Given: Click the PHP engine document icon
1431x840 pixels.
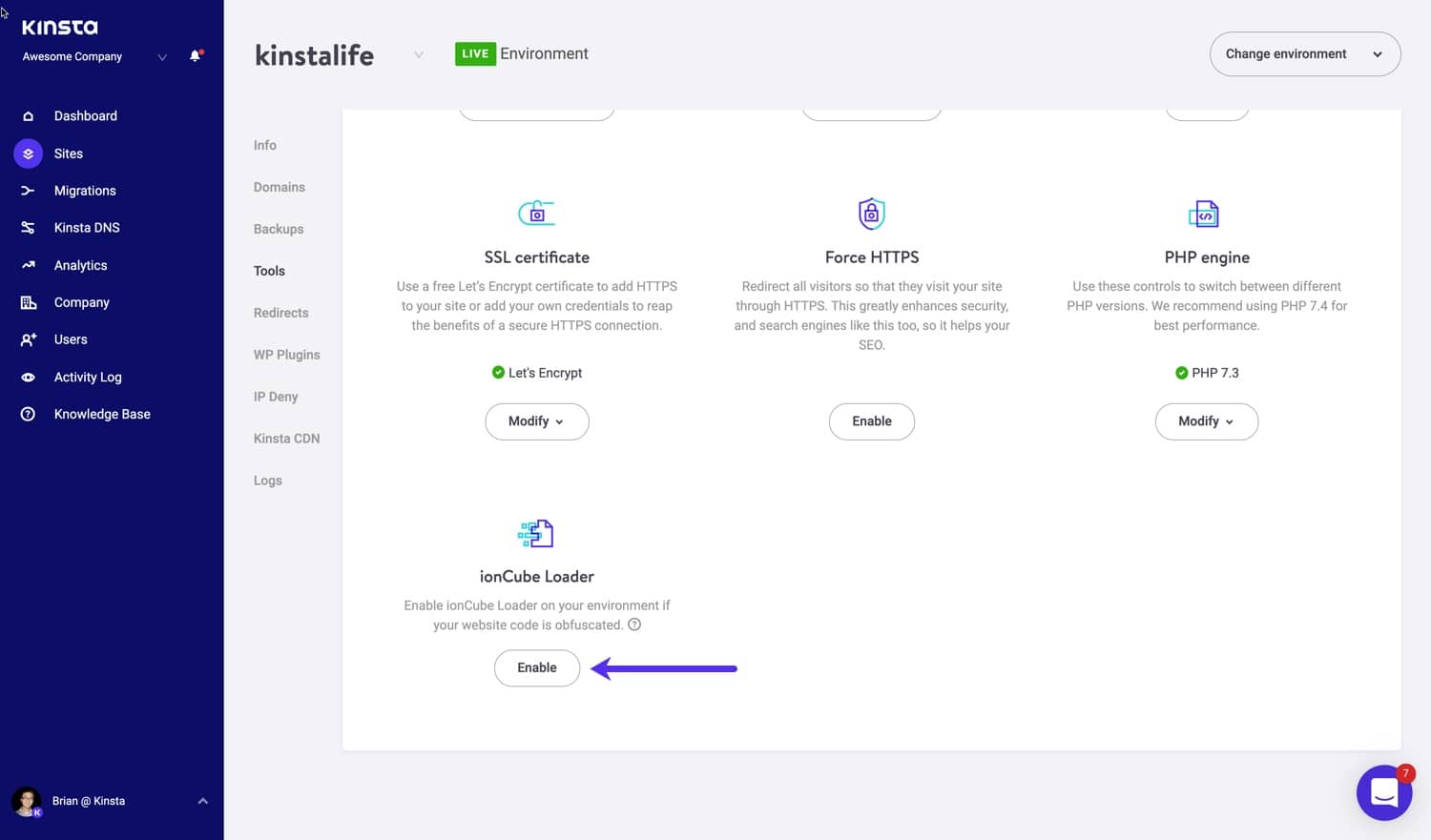Looking at the screenshot, I should [x=1206, y=213].
